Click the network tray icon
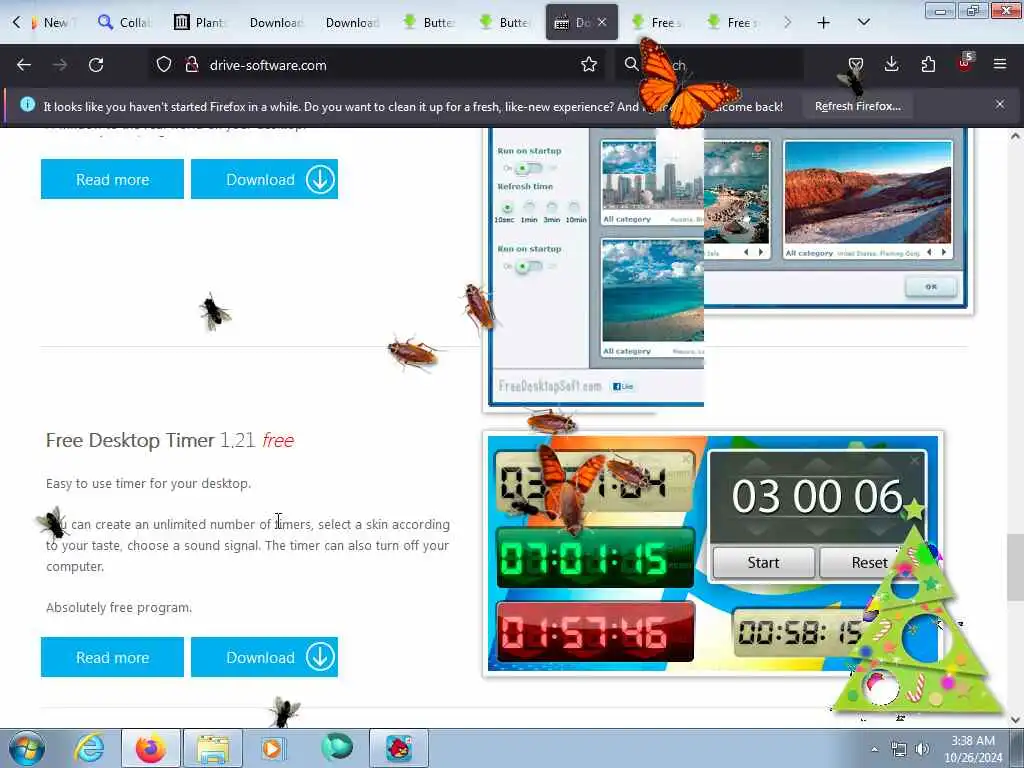Screen dimensions: 1024x768 click(899, 750)
